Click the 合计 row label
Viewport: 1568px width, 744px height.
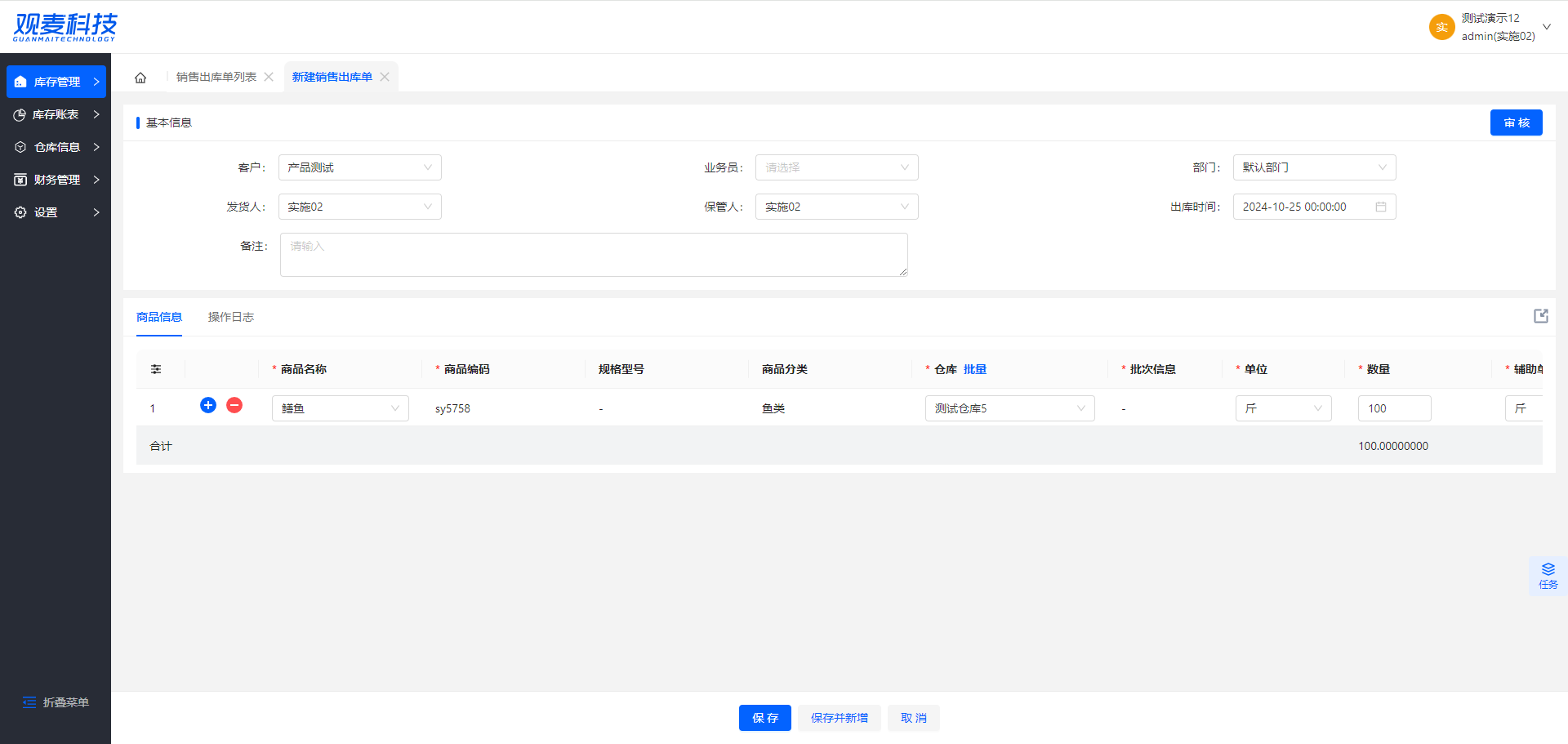[161, 446]
